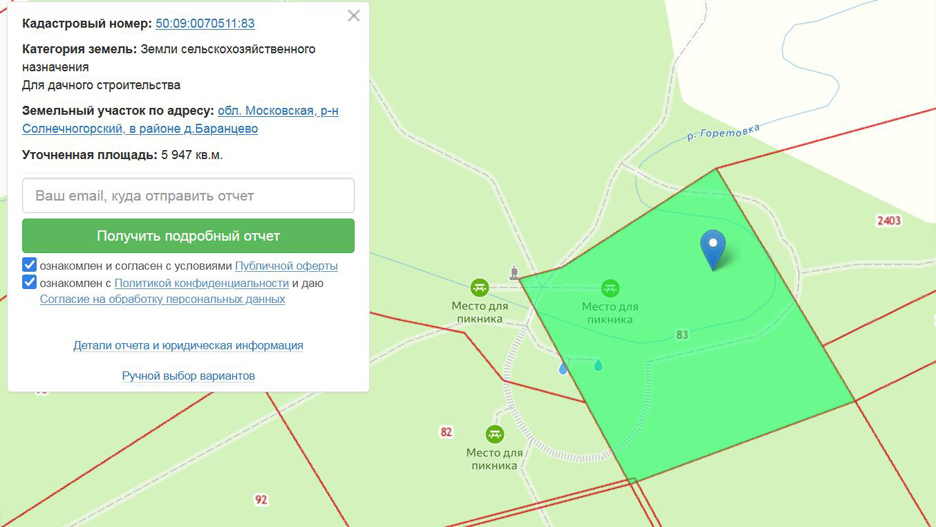
Task: Open the Публичной оферты link
Action: tap(286, 266)
